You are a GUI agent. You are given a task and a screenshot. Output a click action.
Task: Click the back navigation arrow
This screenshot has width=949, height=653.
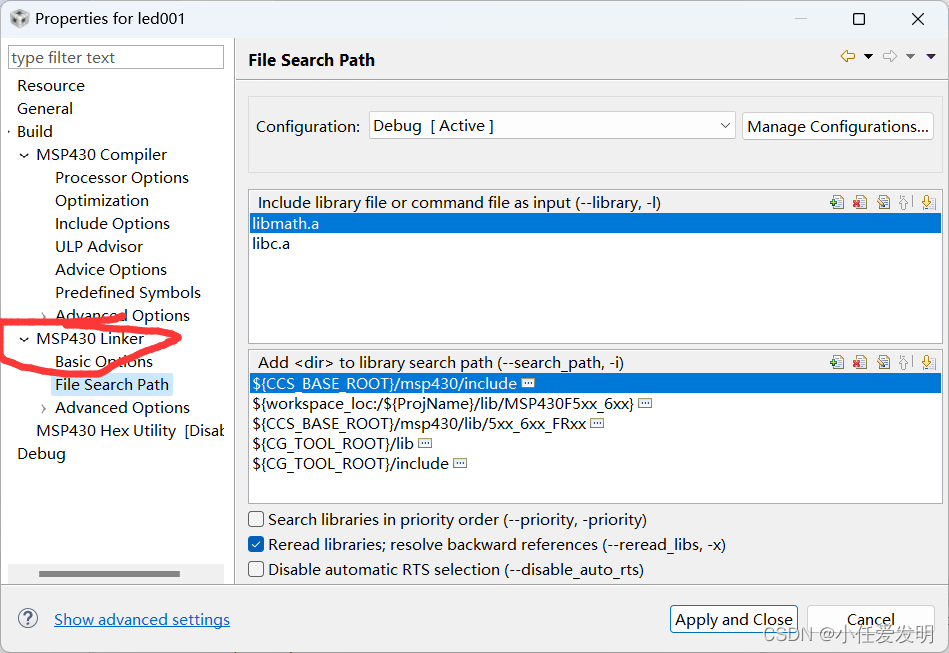point(848,56)
